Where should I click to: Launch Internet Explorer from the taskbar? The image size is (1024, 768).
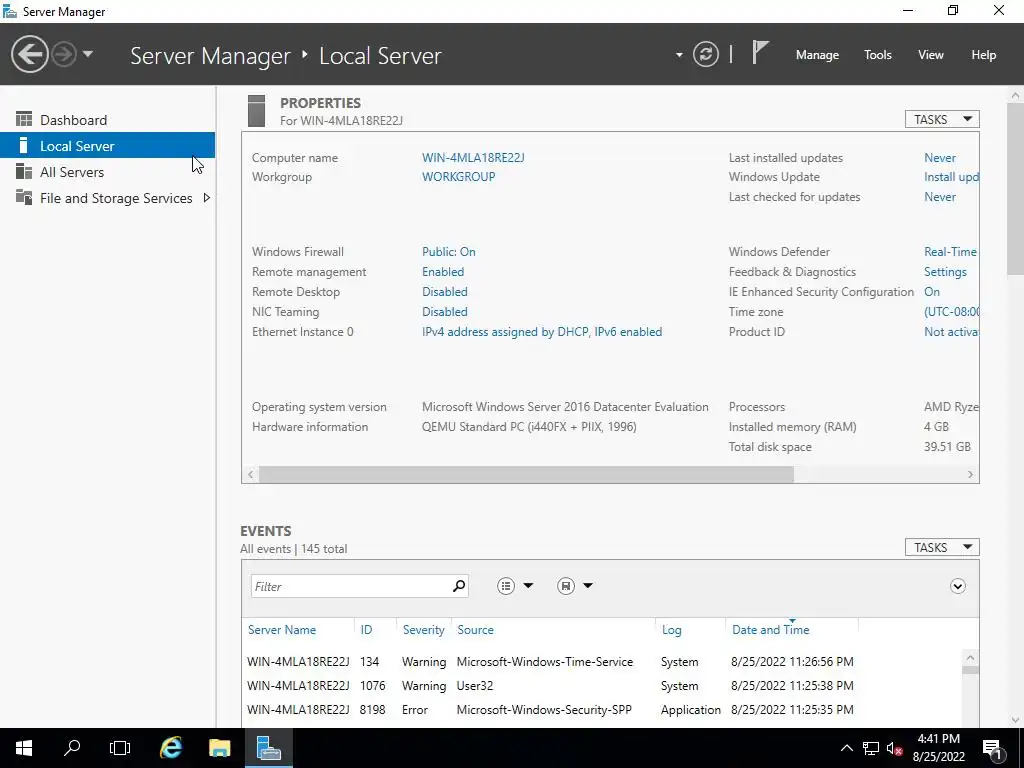171,748
